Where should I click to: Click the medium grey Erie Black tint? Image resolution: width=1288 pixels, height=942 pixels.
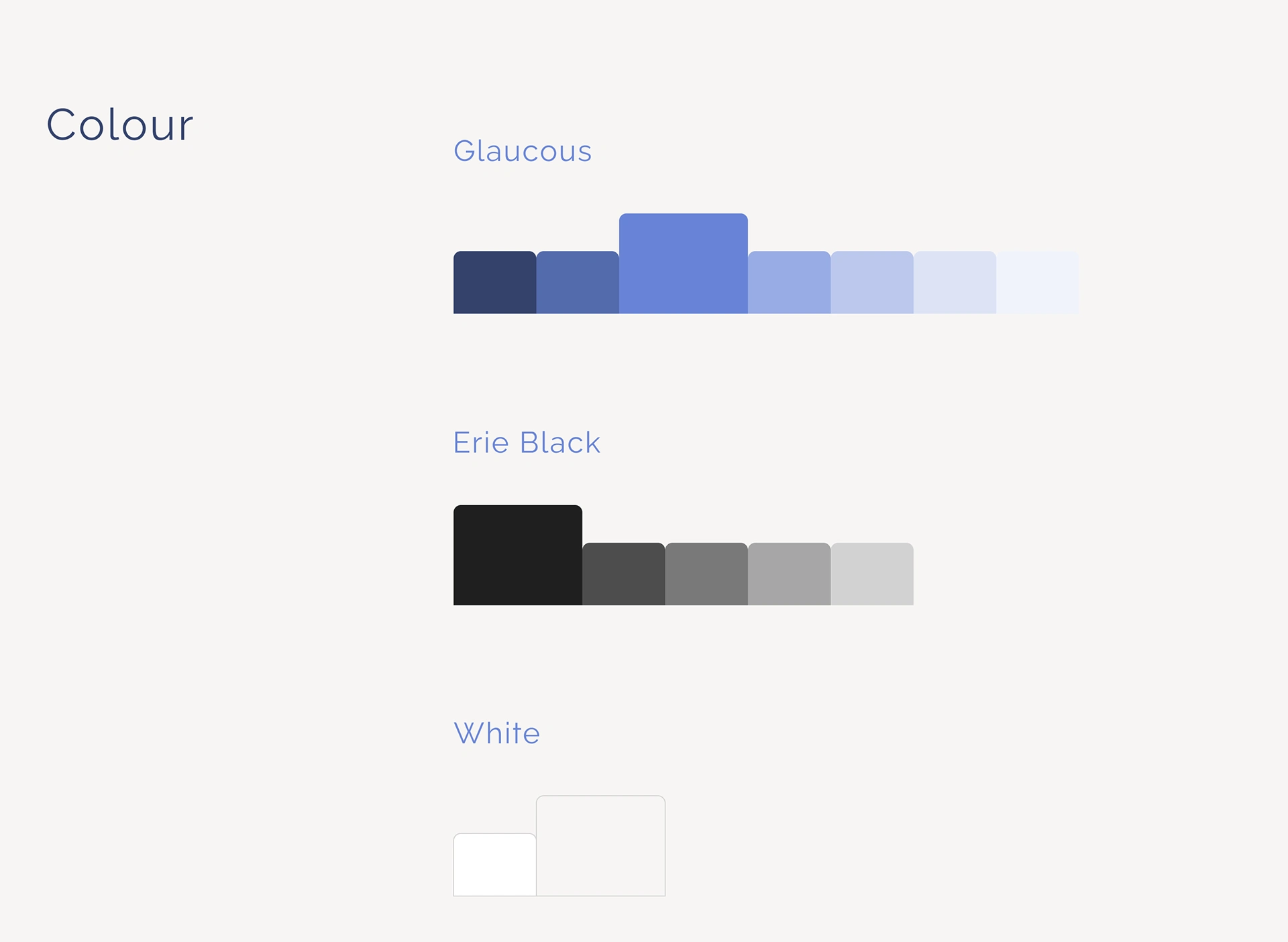tap(706, 574)
